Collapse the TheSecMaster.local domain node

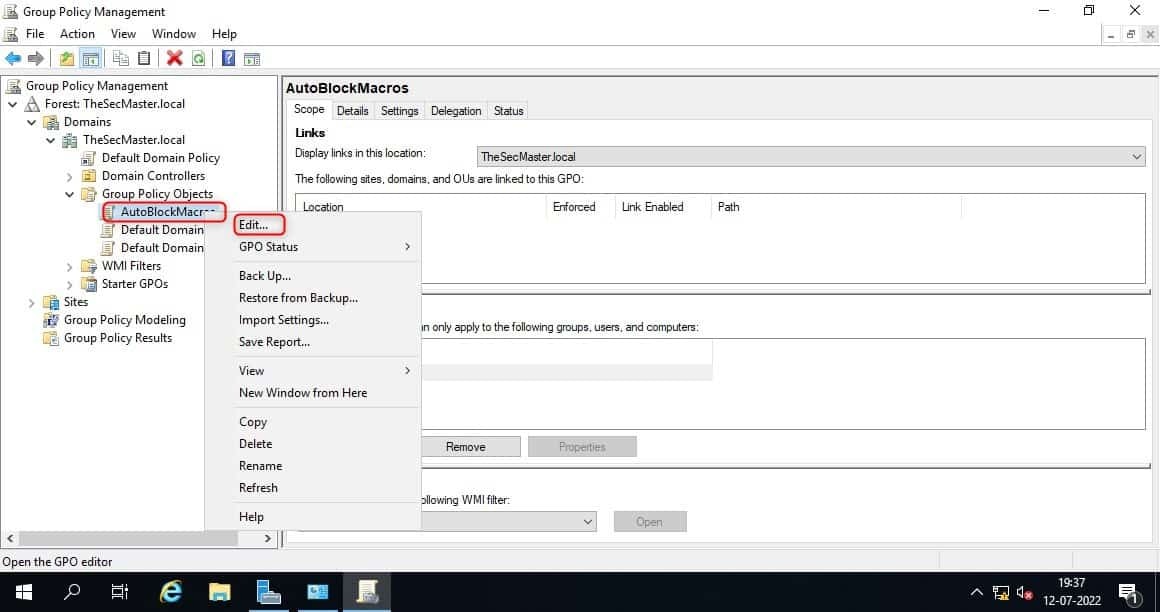pyautogui.click(x=50, y=140)
